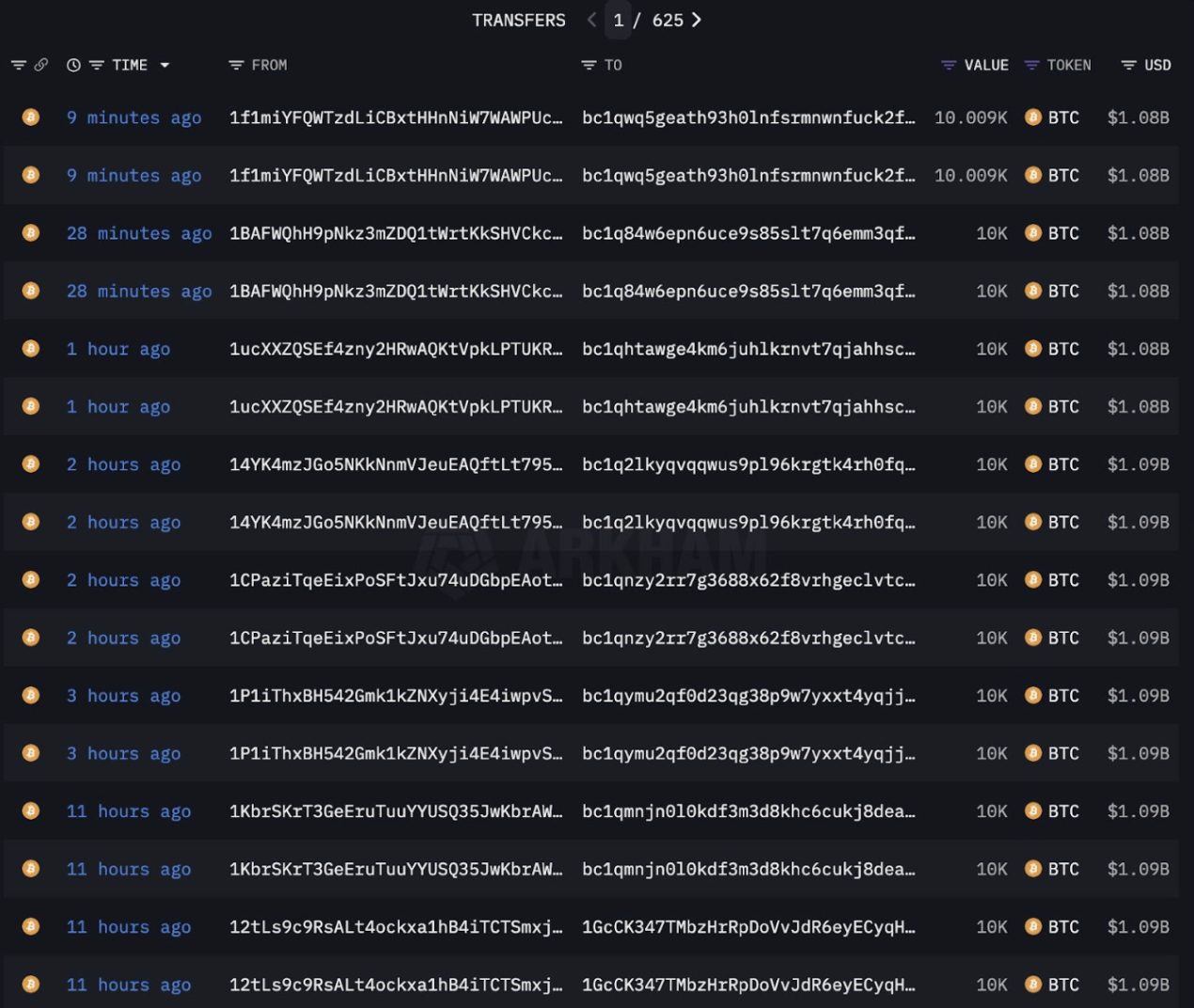This screenshot has height=1008, width=1194.
Task: Open first sender address 1P1iThxBH542Gmk1kZNXyji4E4iwpvS
Action: (396, 696)
